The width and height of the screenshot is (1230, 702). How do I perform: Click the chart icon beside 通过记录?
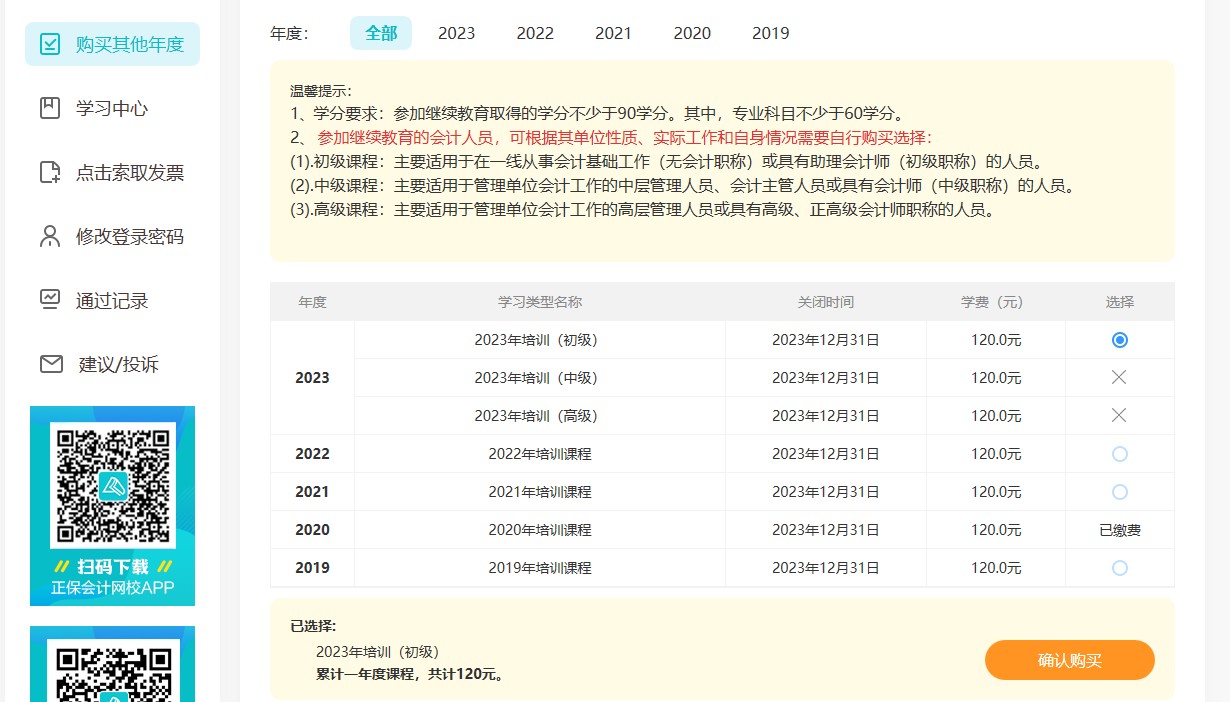(49, 300)
